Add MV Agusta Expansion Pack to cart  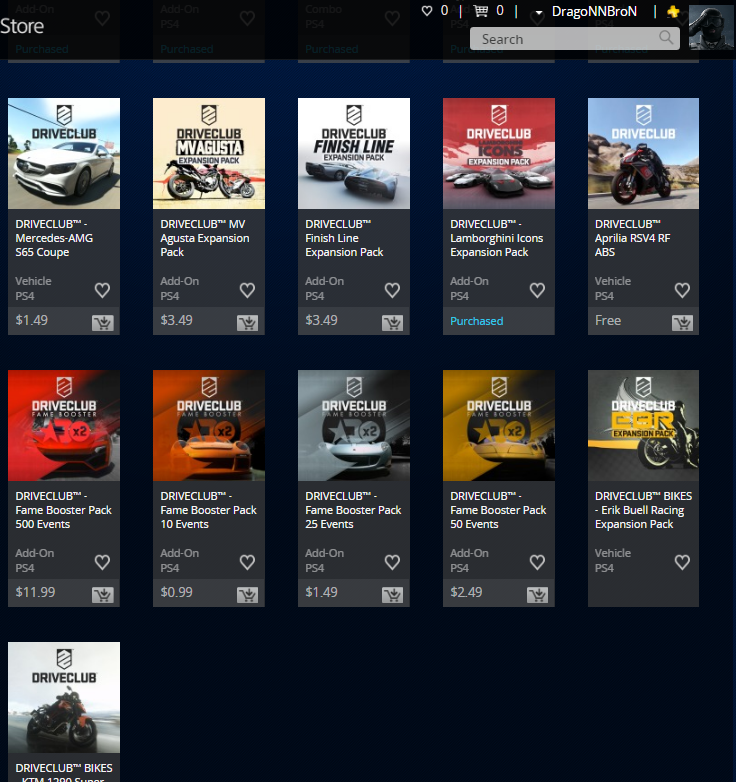[247, 322]
